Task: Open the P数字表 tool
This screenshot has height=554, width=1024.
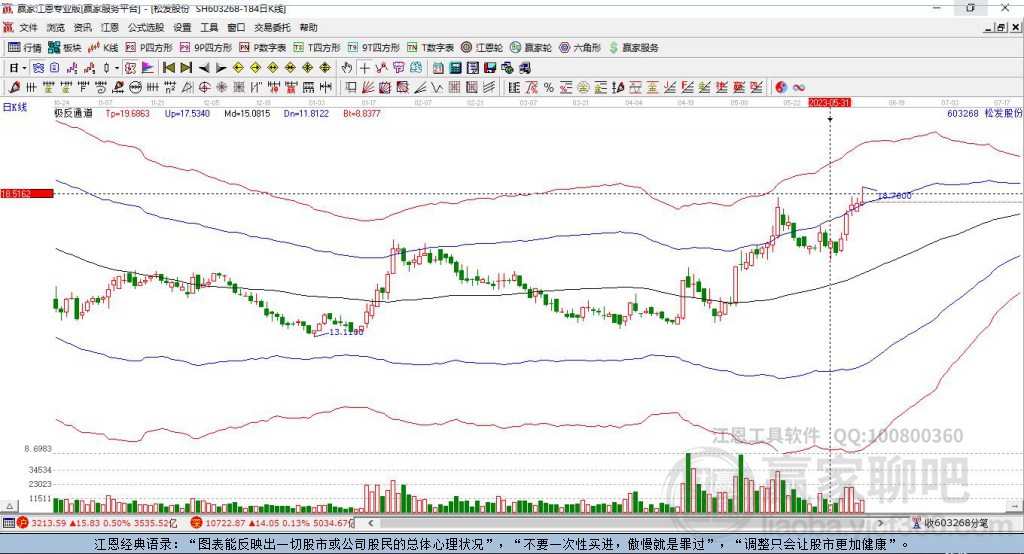Action: click(x=263, y=48)
